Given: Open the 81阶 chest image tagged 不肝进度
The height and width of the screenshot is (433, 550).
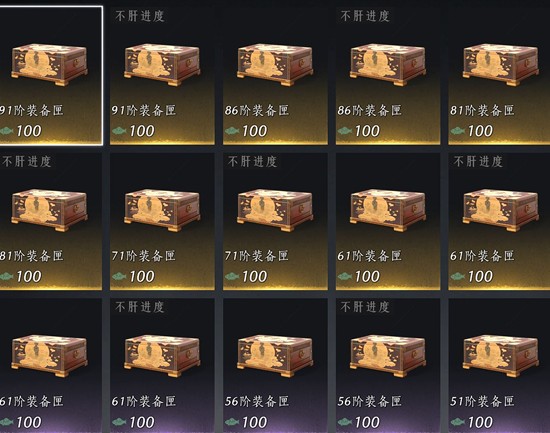Looking at the screenshot, I should click(49, 210).
